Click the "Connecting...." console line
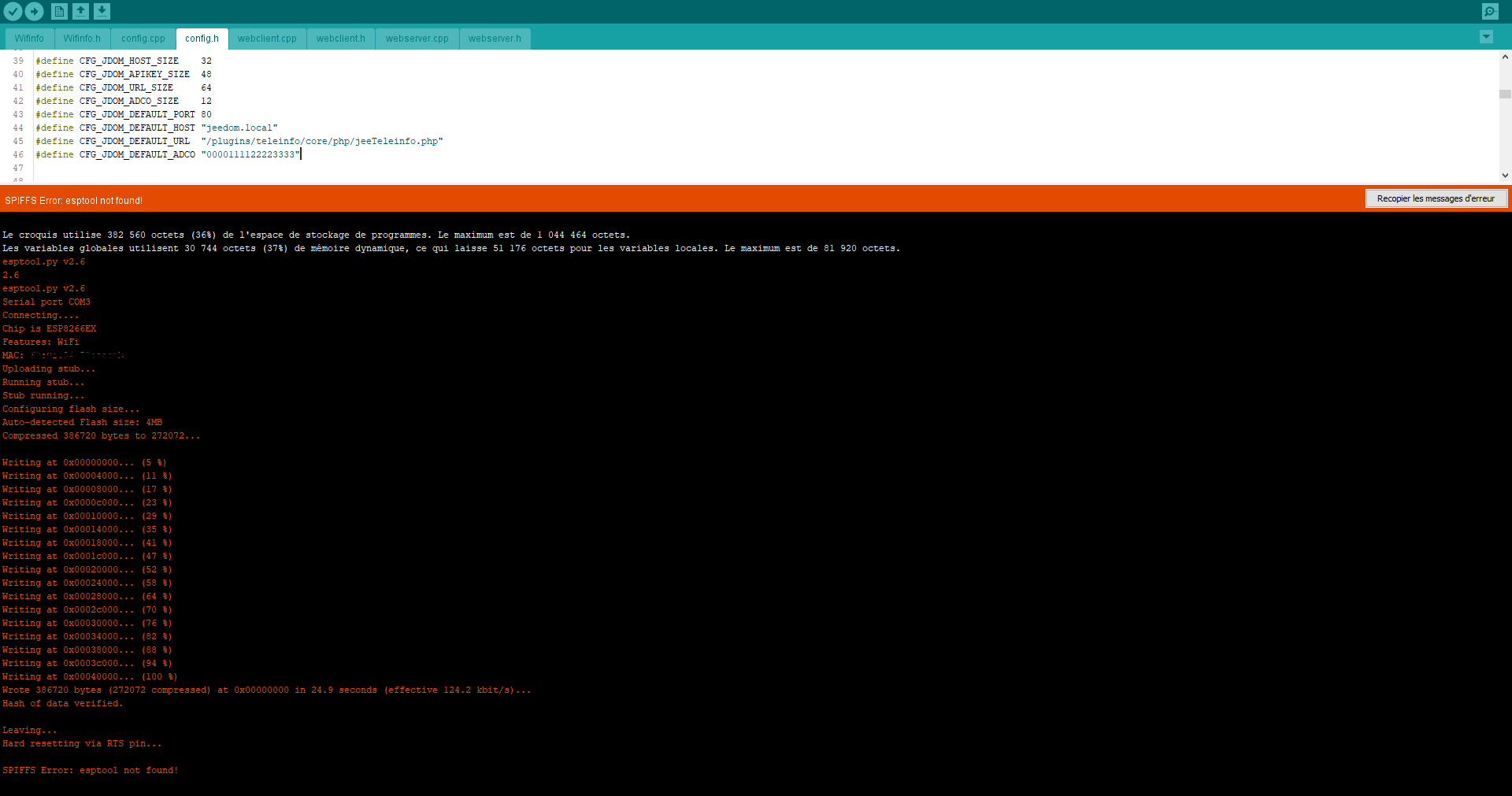 41,315
